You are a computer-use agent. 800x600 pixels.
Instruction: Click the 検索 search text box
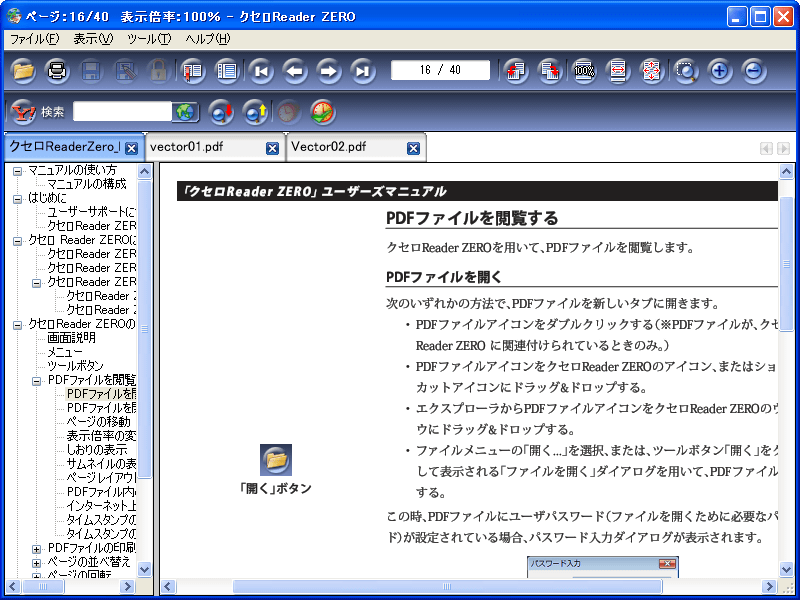[122, 112]
